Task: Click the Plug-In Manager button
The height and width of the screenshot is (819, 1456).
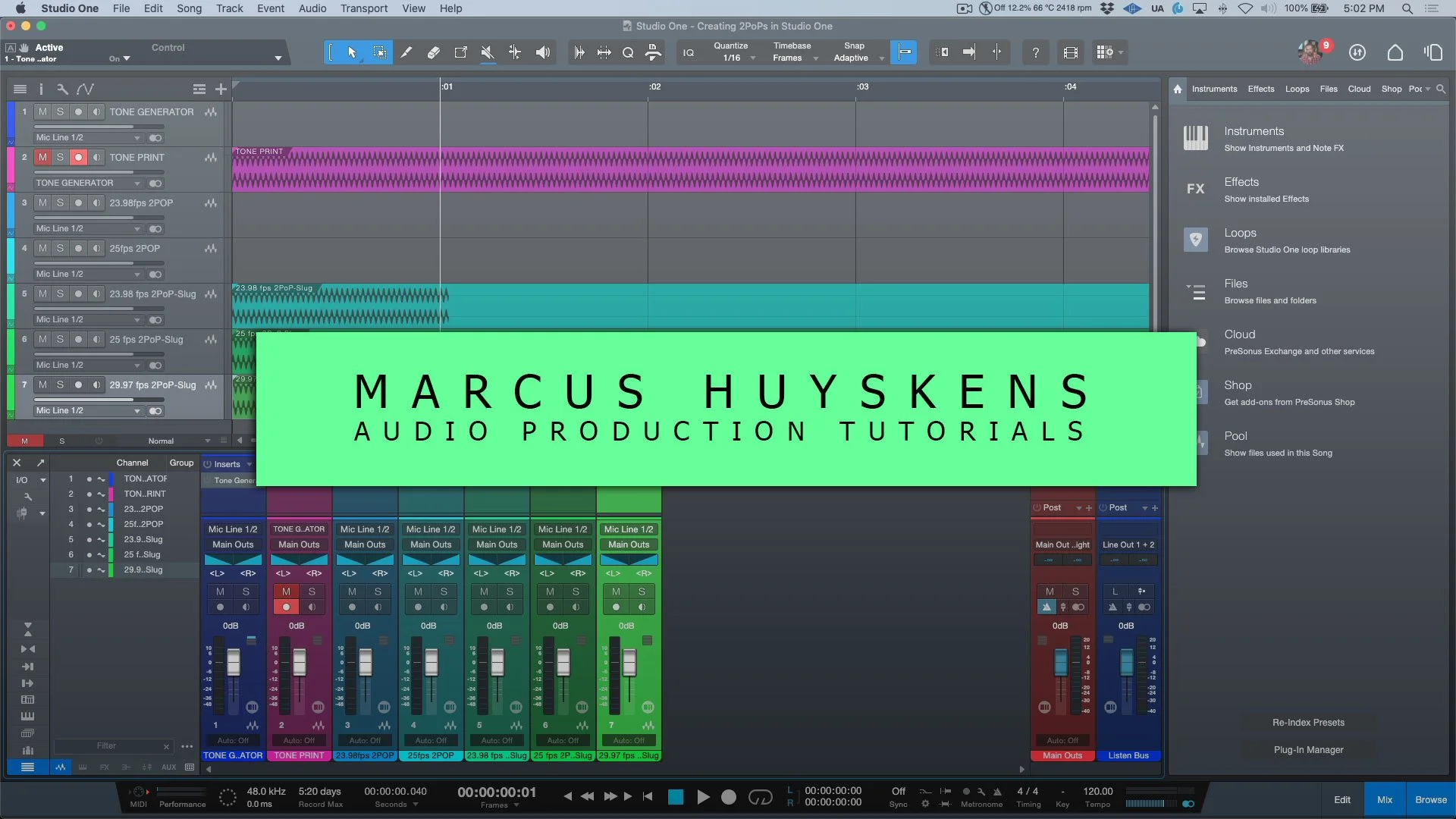Action: [1308, 749]
